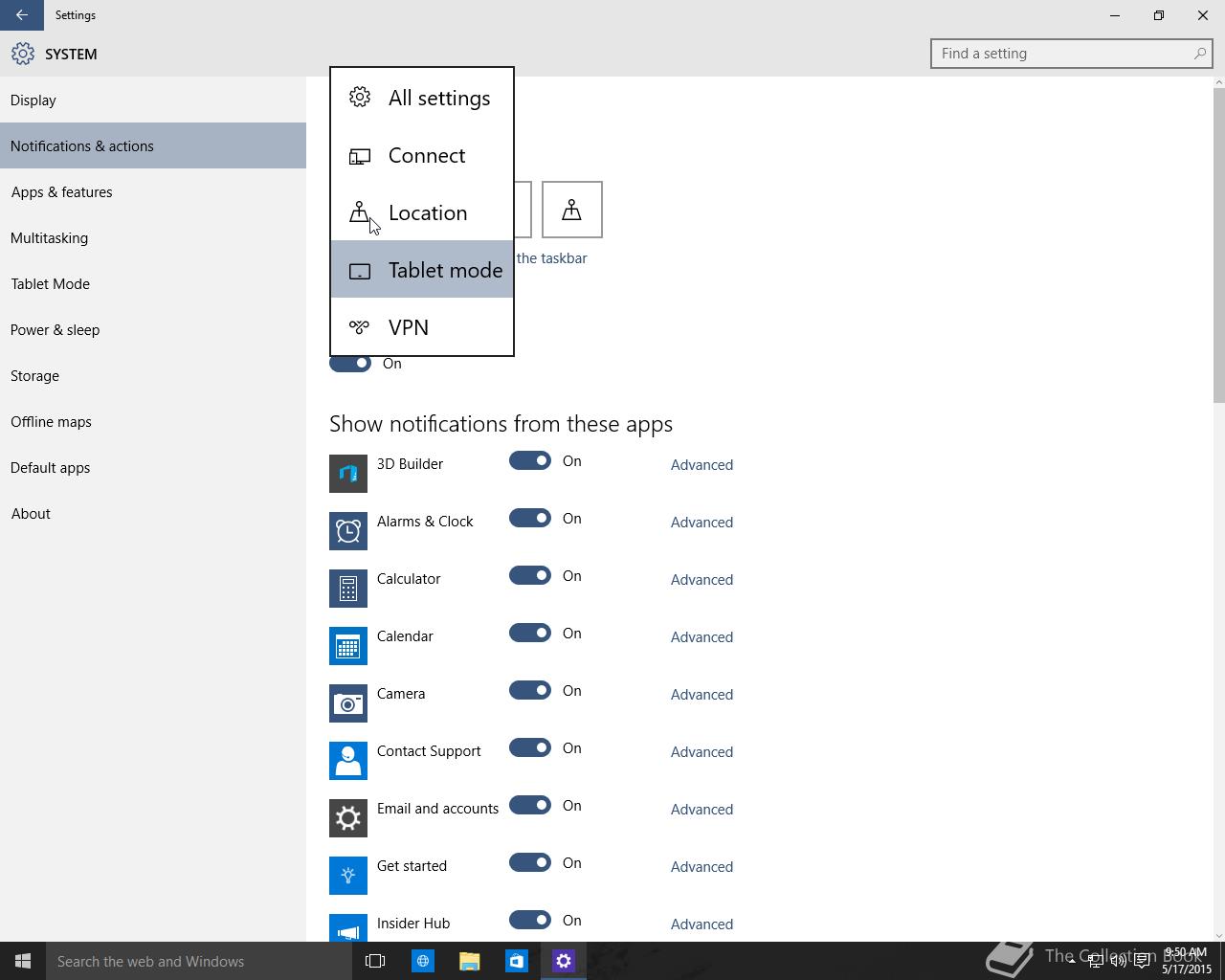Click the volume speaker icon in tray

(1118, 962)
